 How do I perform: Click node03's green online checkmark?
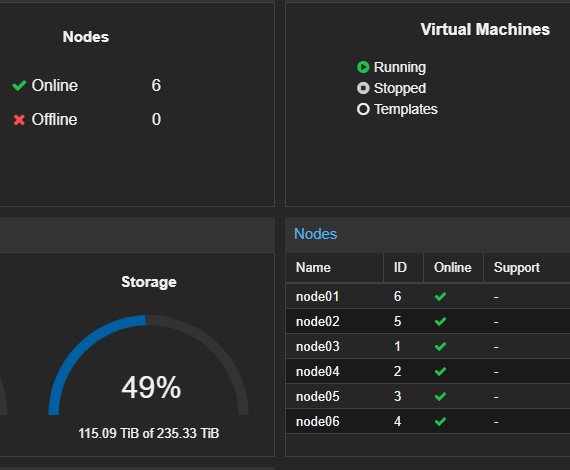click(x=440, y=346)
